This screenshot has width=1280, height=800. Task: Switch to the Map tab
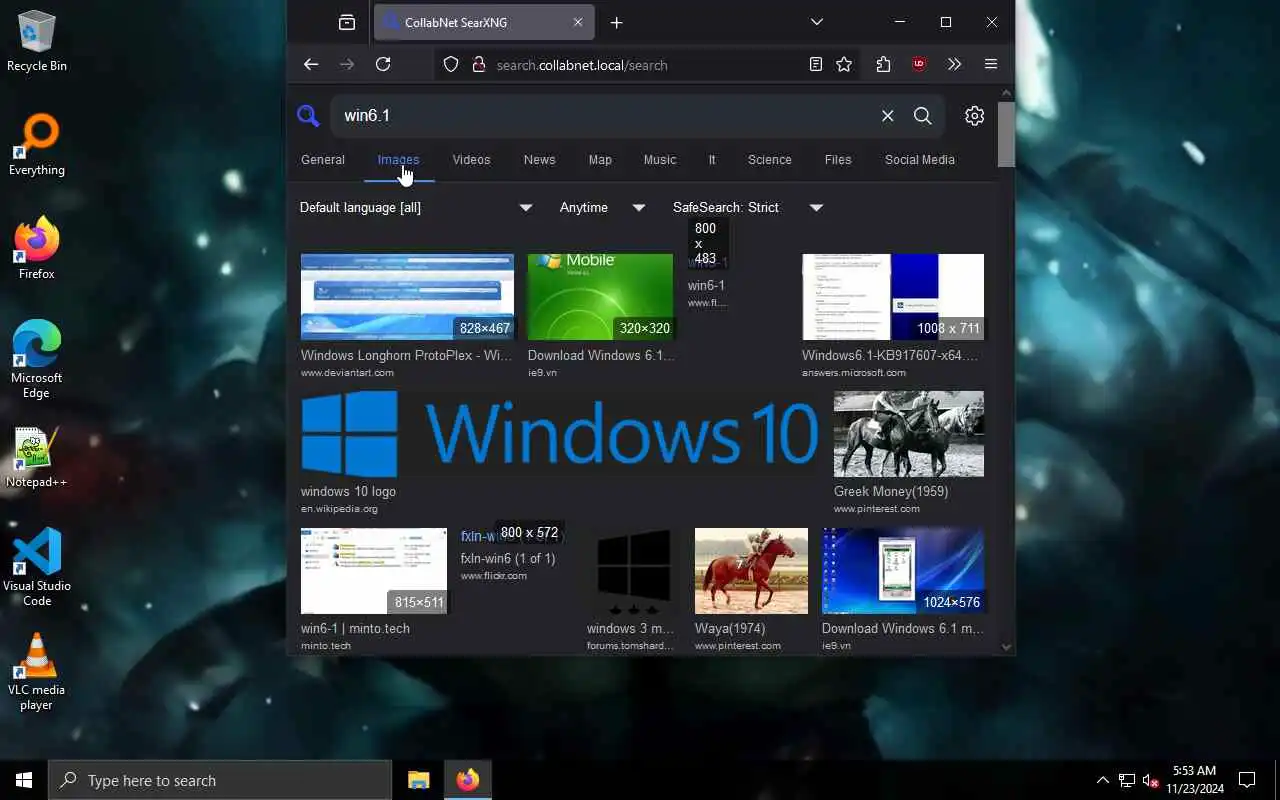(x=600, y=160)
